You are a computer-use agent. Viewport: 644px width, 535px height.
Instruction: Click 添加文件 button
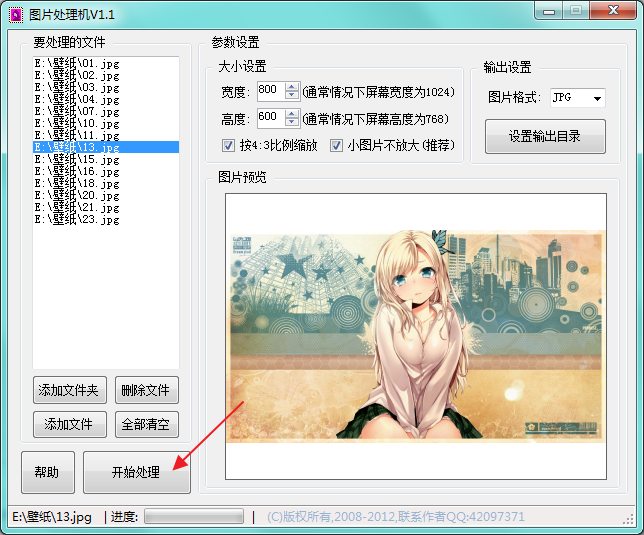pyautogui.click(x=70, y=424)
